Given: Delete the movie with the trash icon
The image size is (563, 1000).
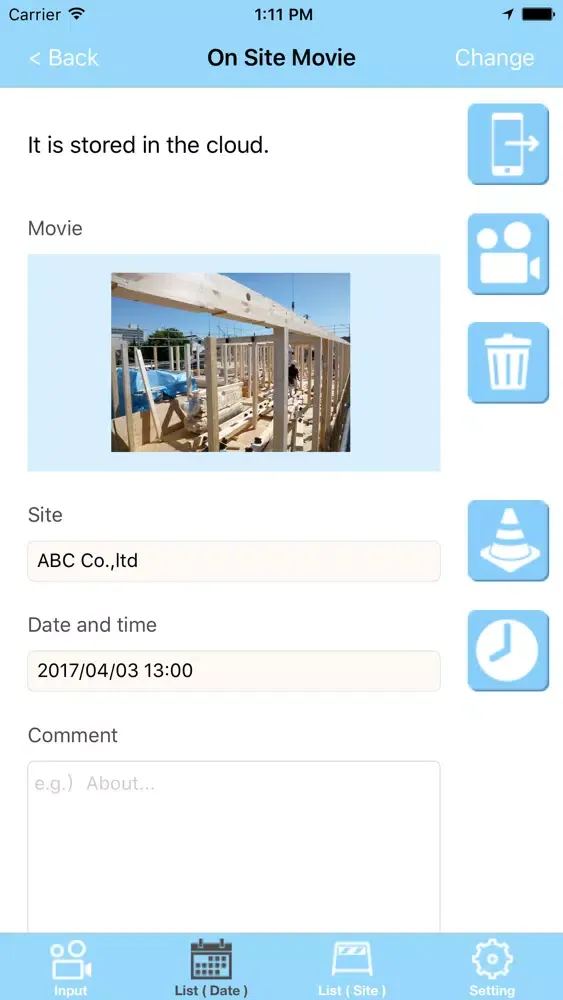Looking at the screenshot, I should (508, 363).
